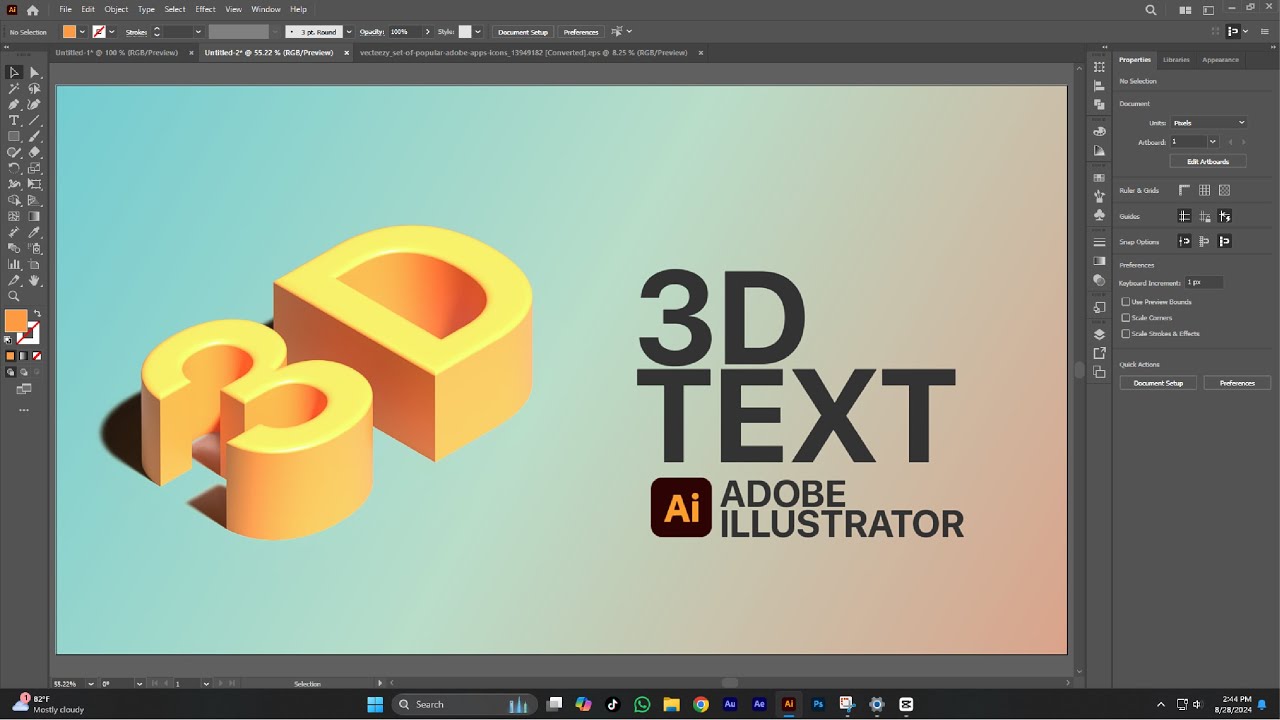The width and height of the screenshot is (1280, 720).
Task: Select the Direct Selection tool
Action: 34,72
